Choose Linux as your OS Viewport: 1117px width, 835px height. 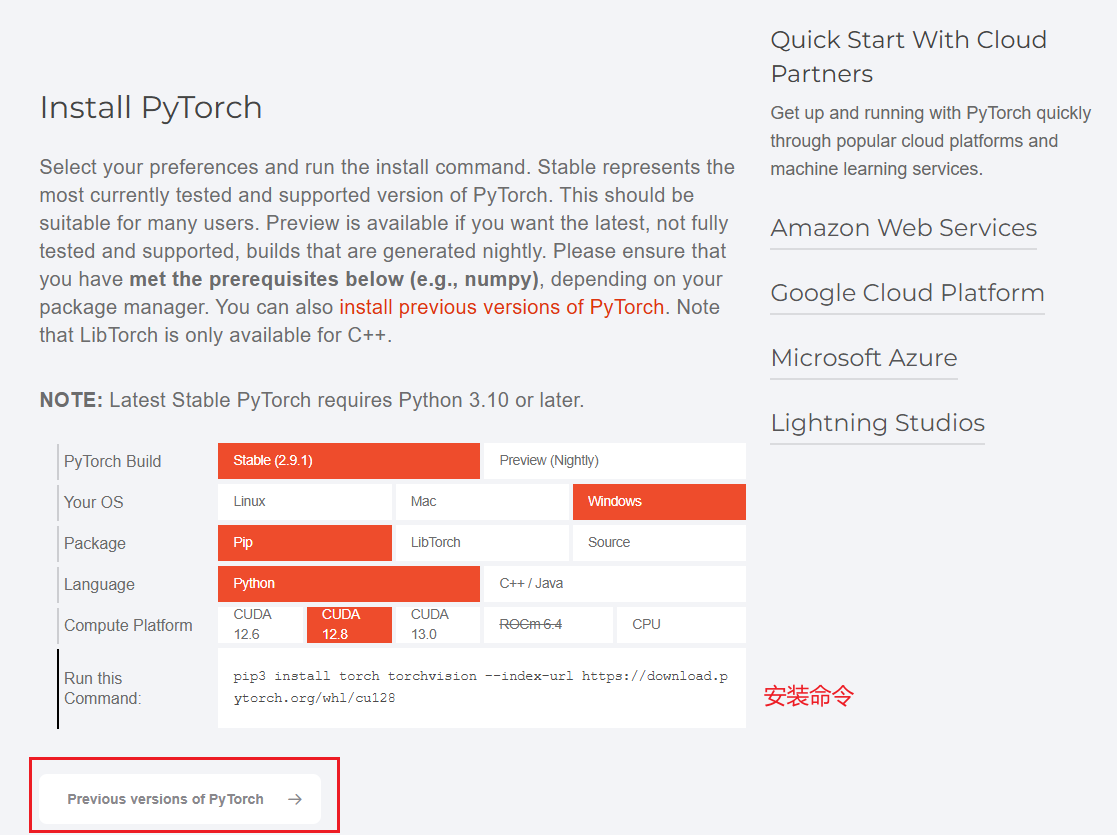(305, 502)
